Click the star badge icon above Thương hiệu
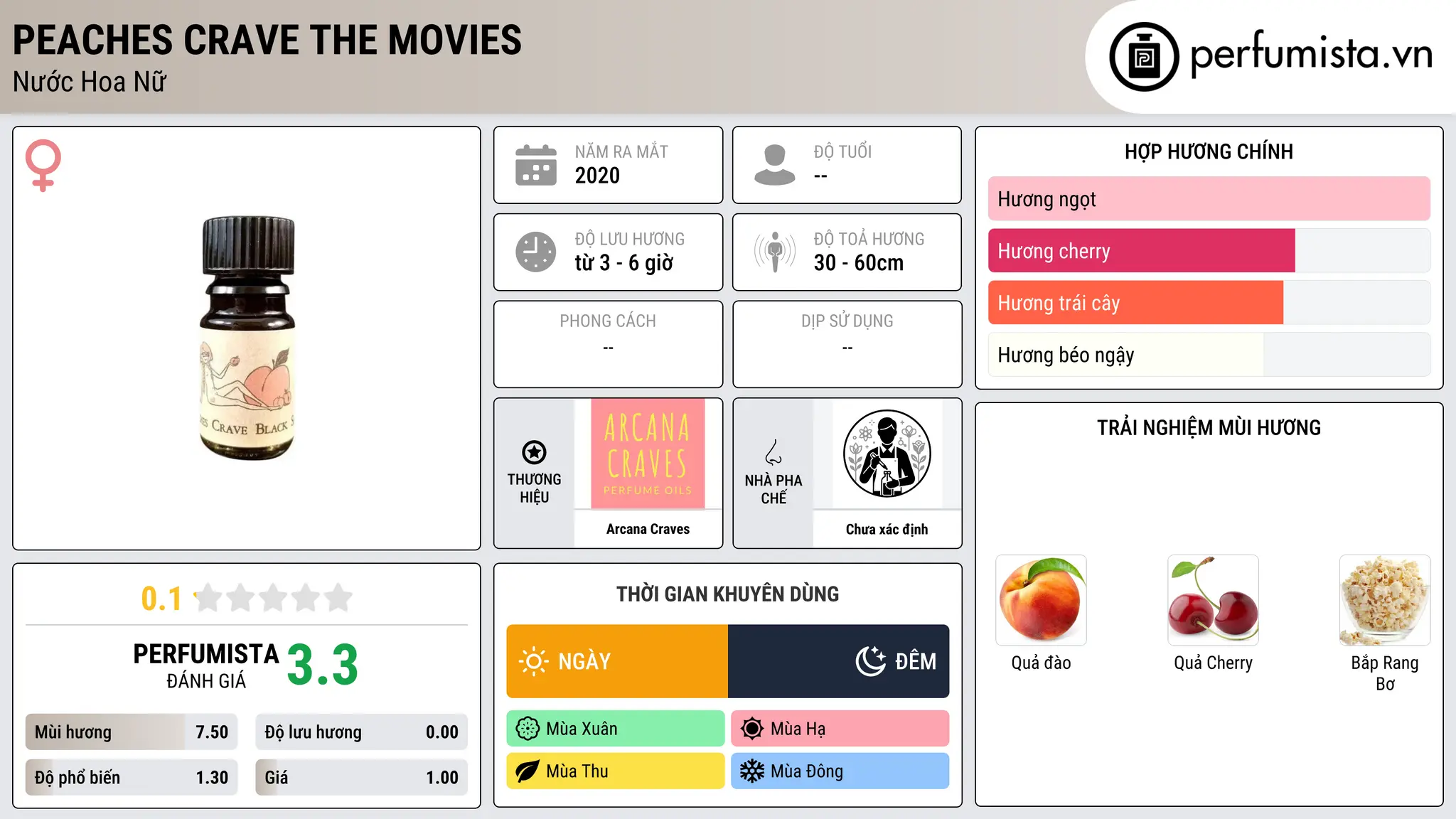Viewport: 1456px width, 819px height. coord(534,452)
